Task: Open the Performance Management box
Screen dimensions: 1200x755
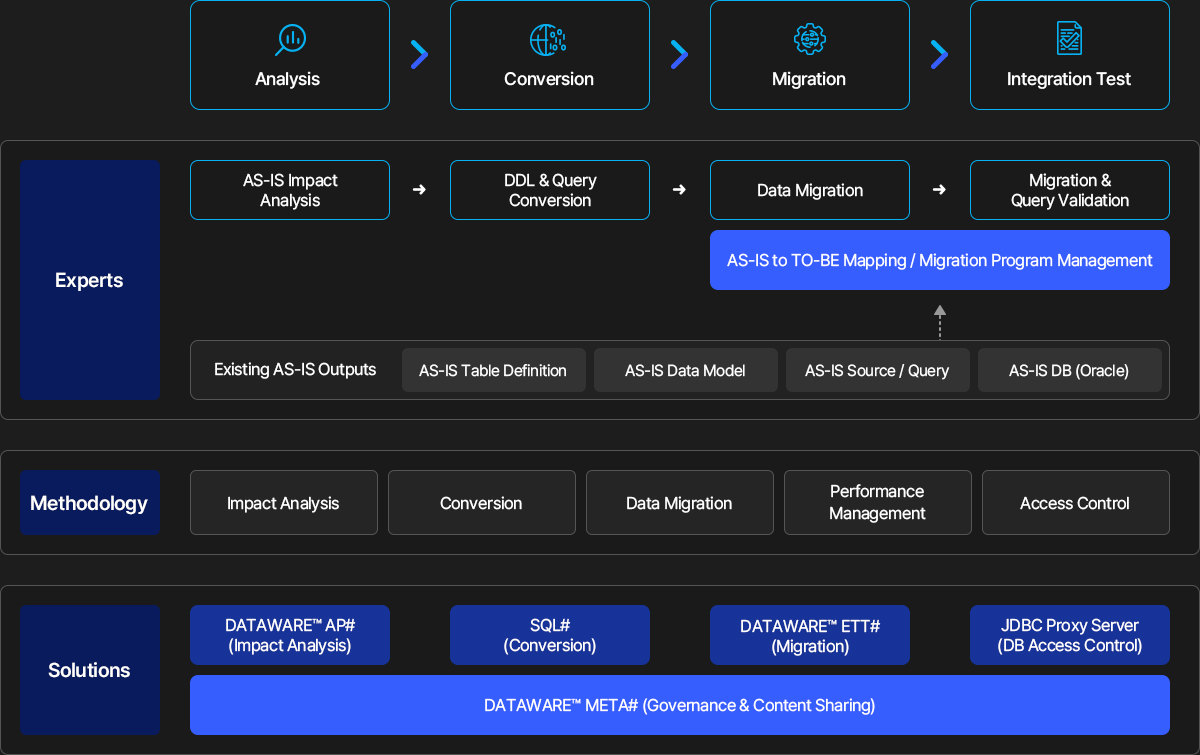Action: coord(878,503)
